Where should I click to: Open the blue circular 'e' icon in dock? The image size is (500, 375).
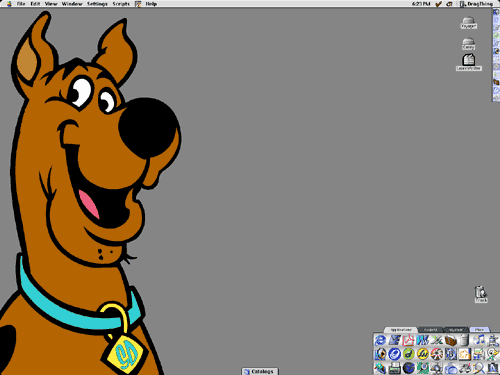(x=395, y=354)
